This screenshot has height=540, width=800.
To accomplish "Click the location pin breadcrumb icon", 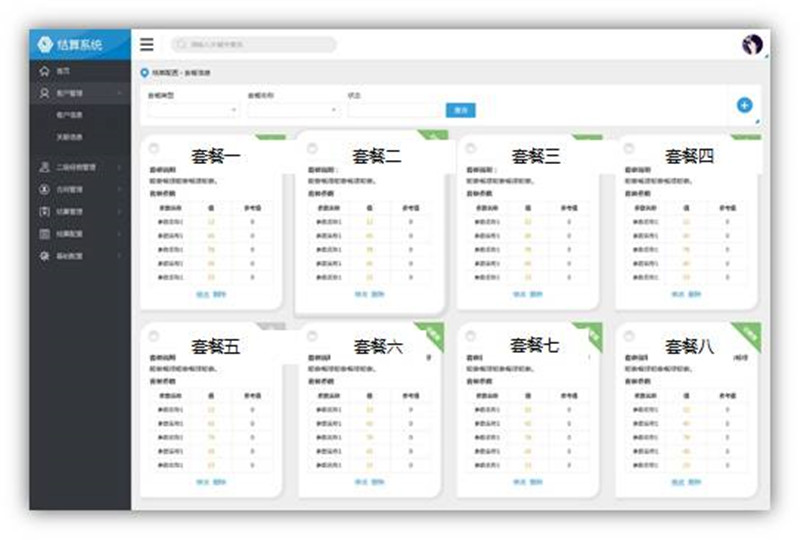I will pyautogui.click(x=145, y=73).
